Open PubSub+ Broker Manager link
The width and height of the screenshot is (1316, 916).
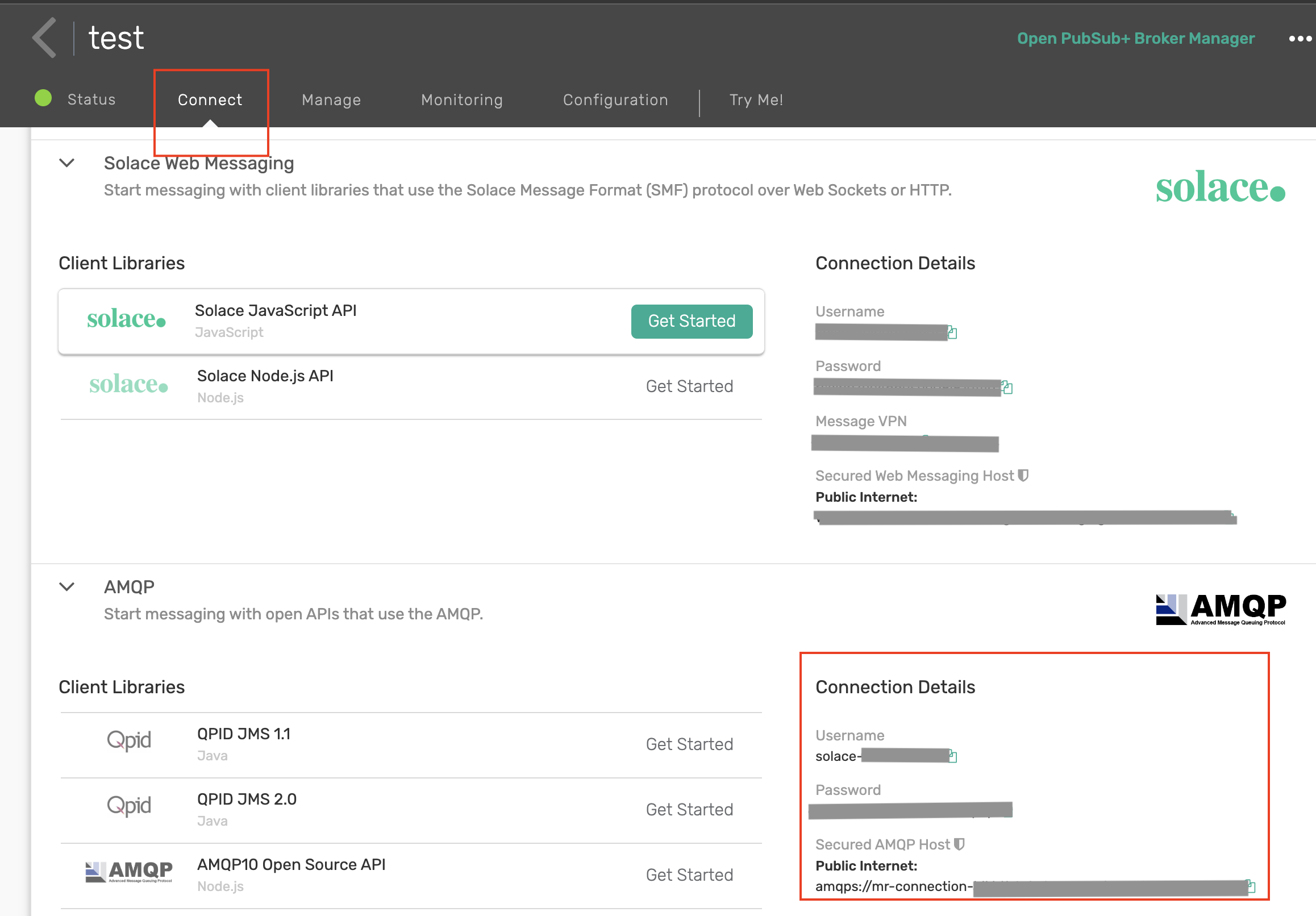1135,38
